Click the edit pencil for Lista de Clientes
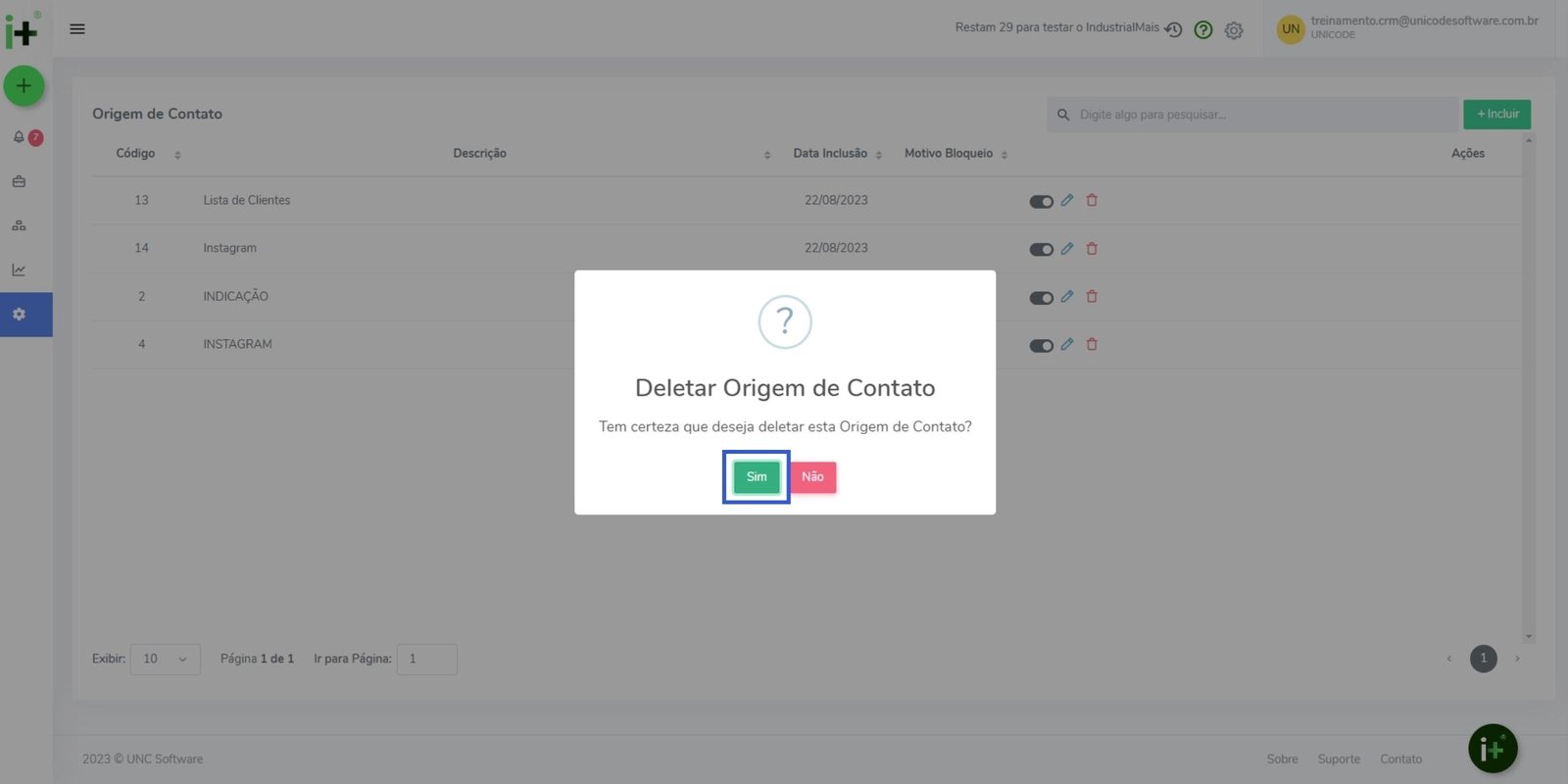1568x784 pixels. [1067, 200]
